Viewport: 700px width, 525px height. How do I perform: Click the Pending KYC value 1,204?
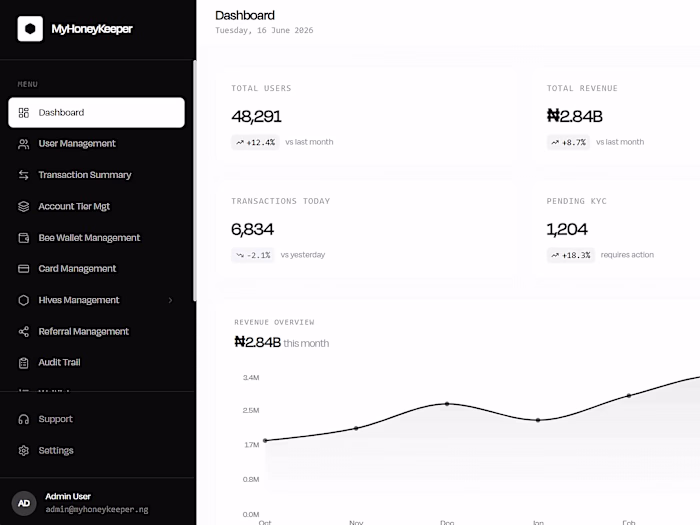tap(567, 229)
